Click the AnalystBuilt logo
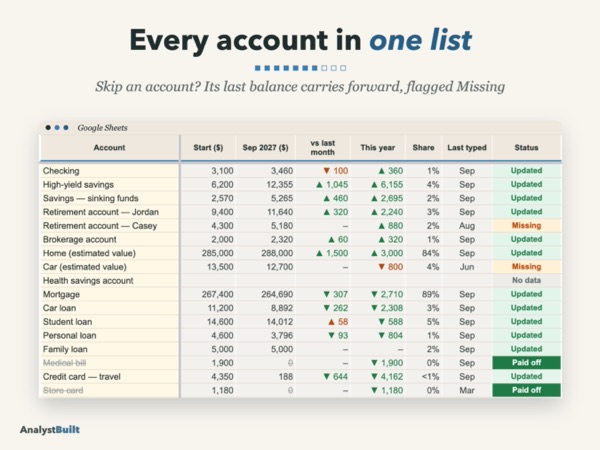The height and width of the screenshot is (450, 600). (x=50, y=430)
